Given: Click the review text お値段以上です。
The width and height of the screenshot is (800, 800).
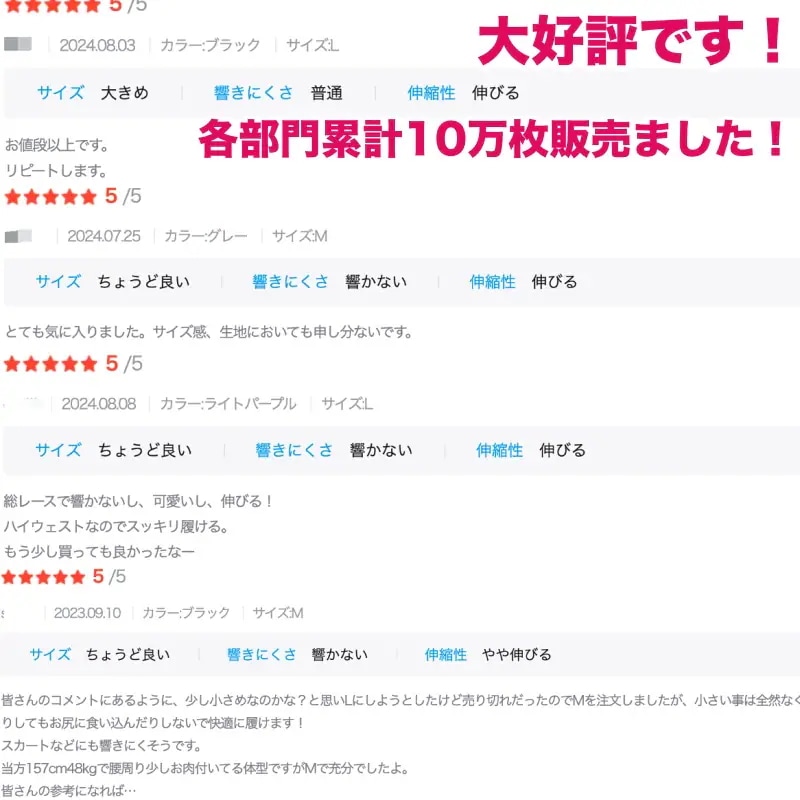Looking at the screenshot, I should [57, 145].
